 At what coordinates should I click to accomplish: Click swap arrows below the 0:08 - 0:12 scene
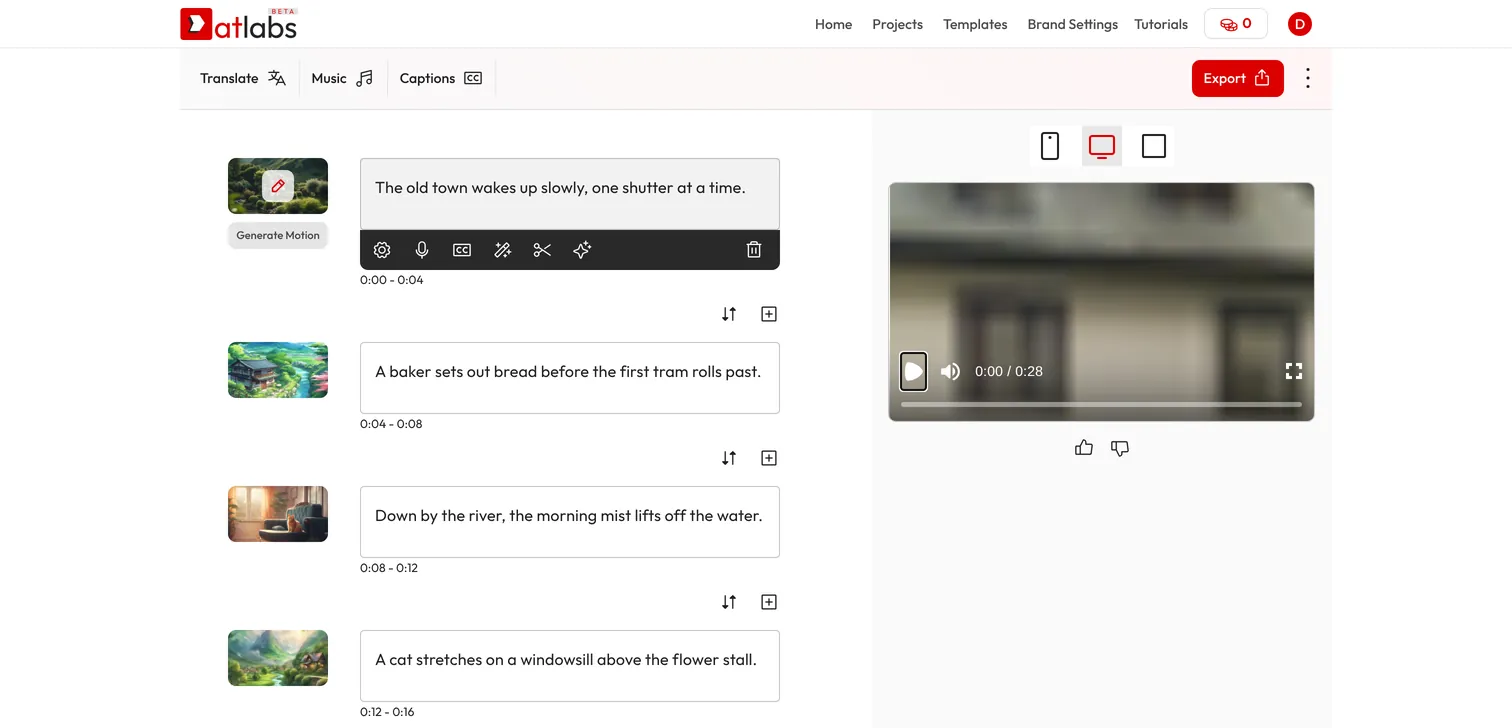tap(729, 602)
